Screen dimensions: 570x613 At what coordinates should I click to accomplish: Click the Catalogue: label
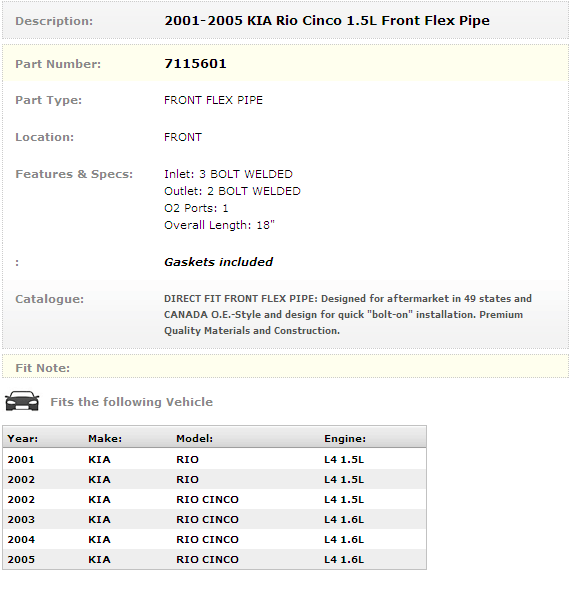click(49, 299)
